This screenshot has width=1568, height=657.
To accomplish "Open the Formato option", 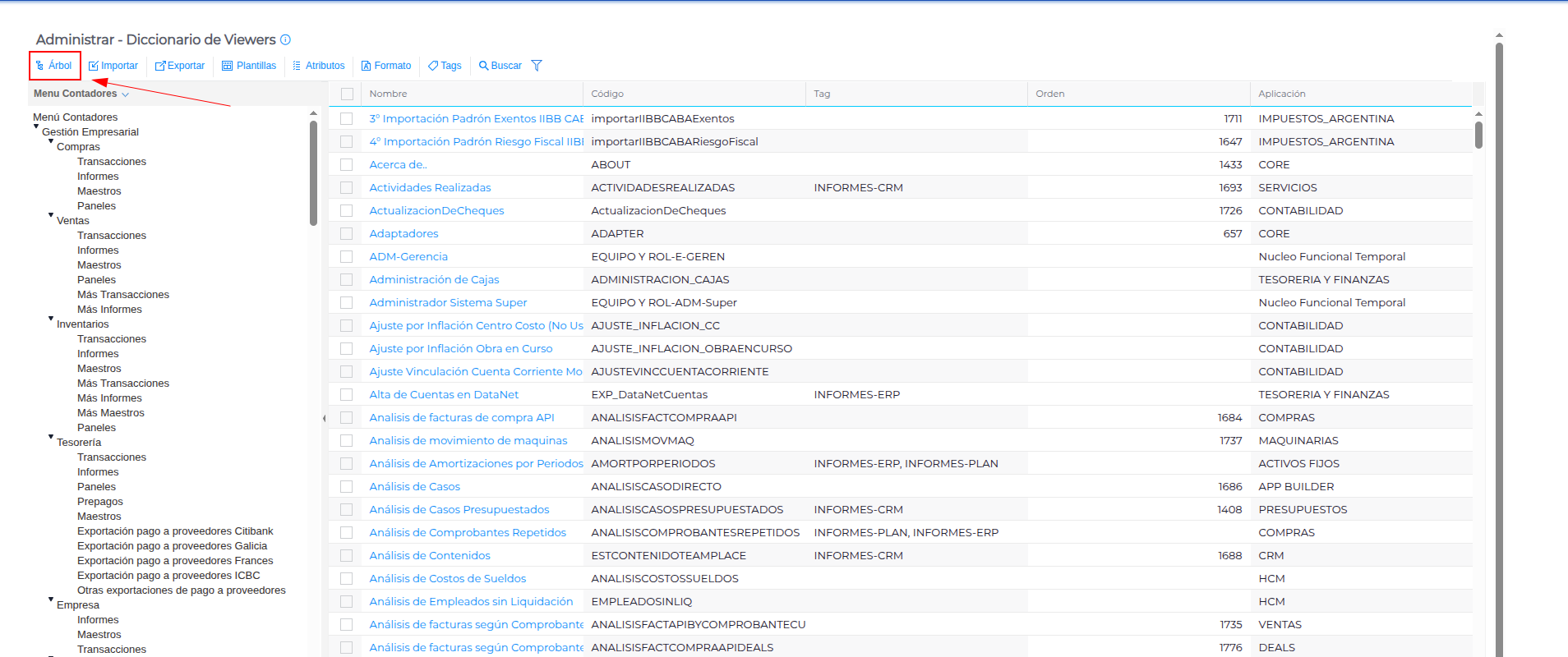I will tap(386, 66).
